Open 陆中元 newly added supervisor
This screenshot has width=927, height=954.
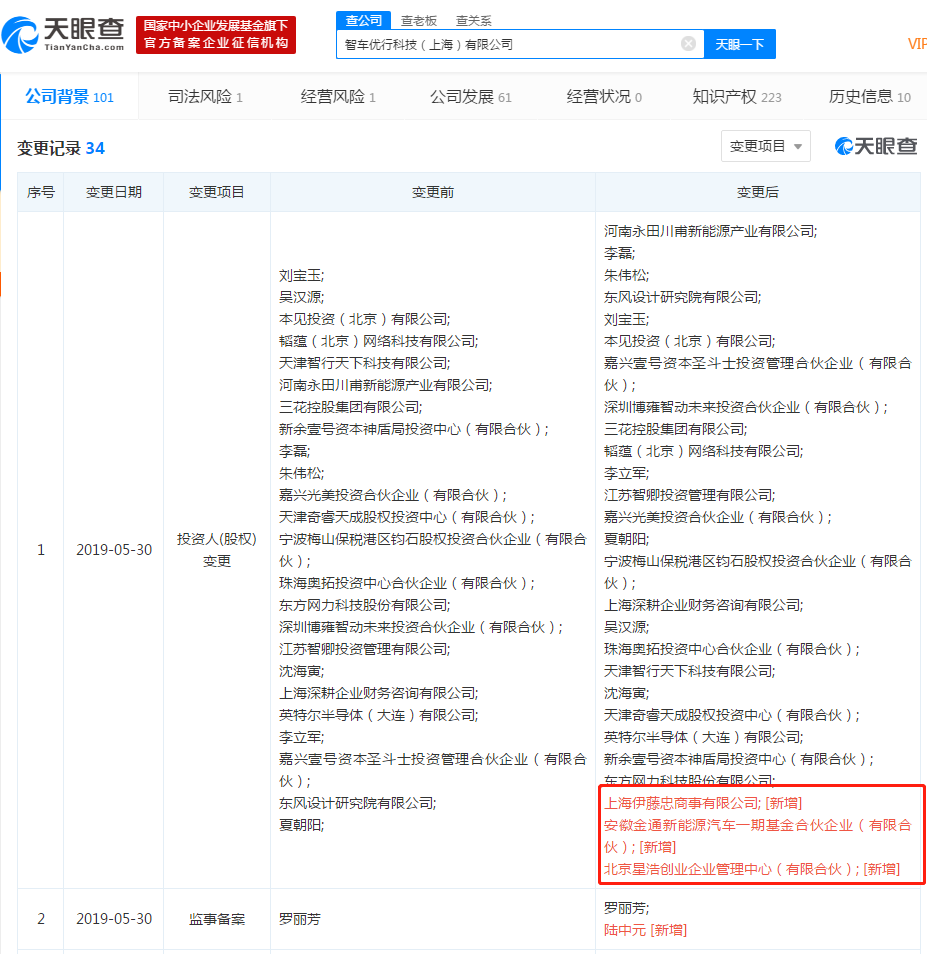point(625,930)
